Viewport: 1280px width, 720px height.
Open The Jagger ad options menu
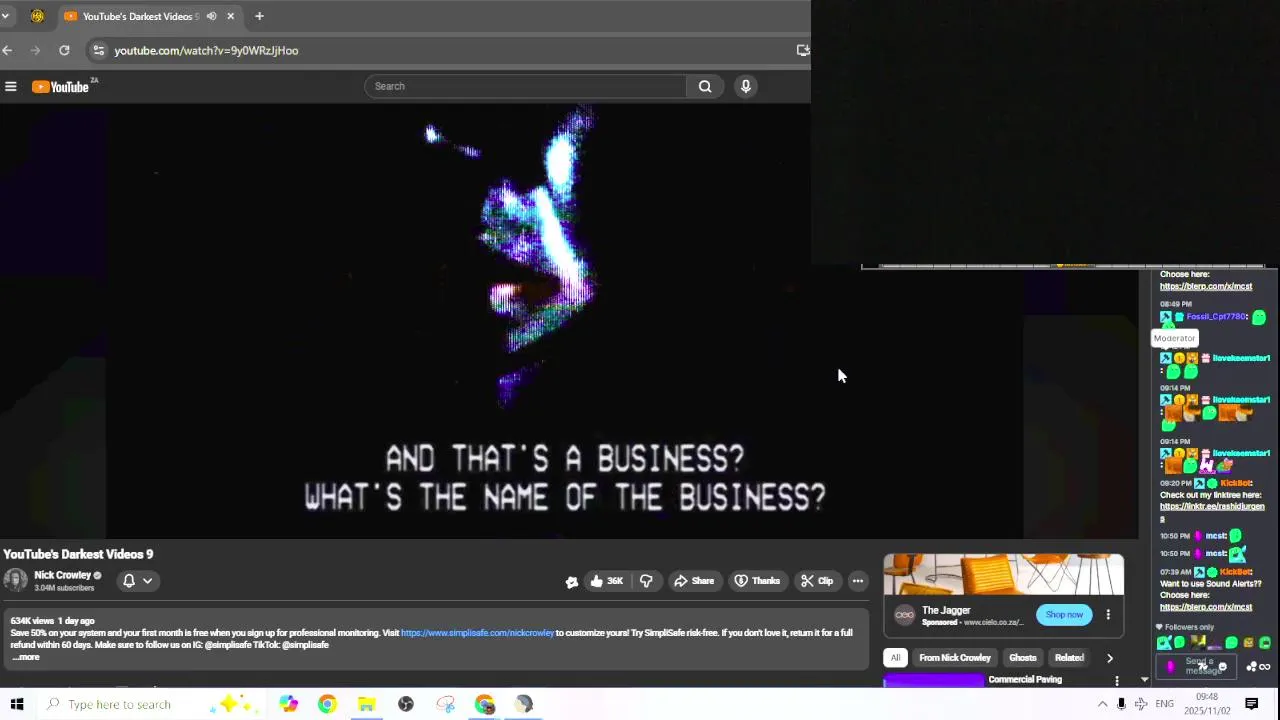point(1108,615)
